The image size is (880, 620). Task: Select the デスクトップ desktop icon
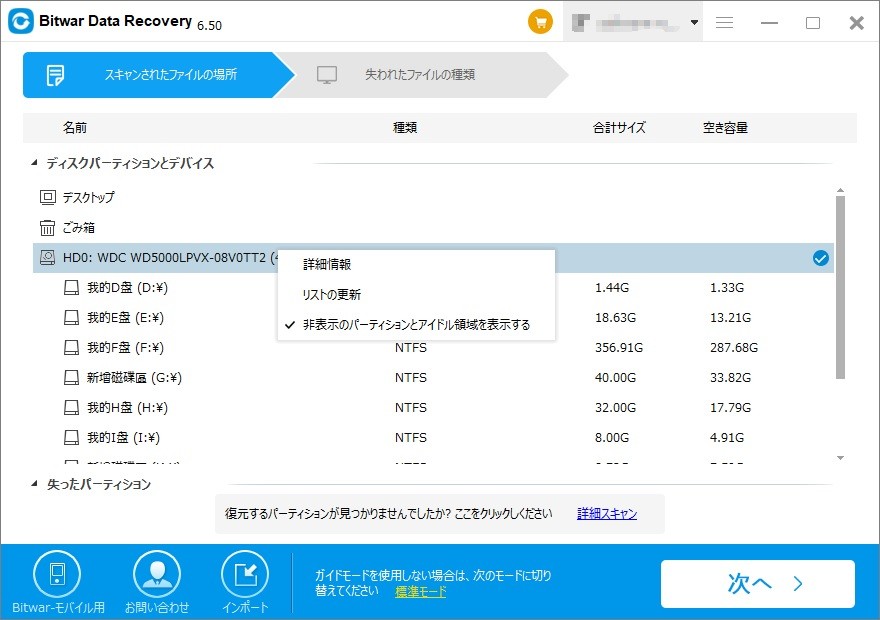pyautogui.click(x=48, y=198)
